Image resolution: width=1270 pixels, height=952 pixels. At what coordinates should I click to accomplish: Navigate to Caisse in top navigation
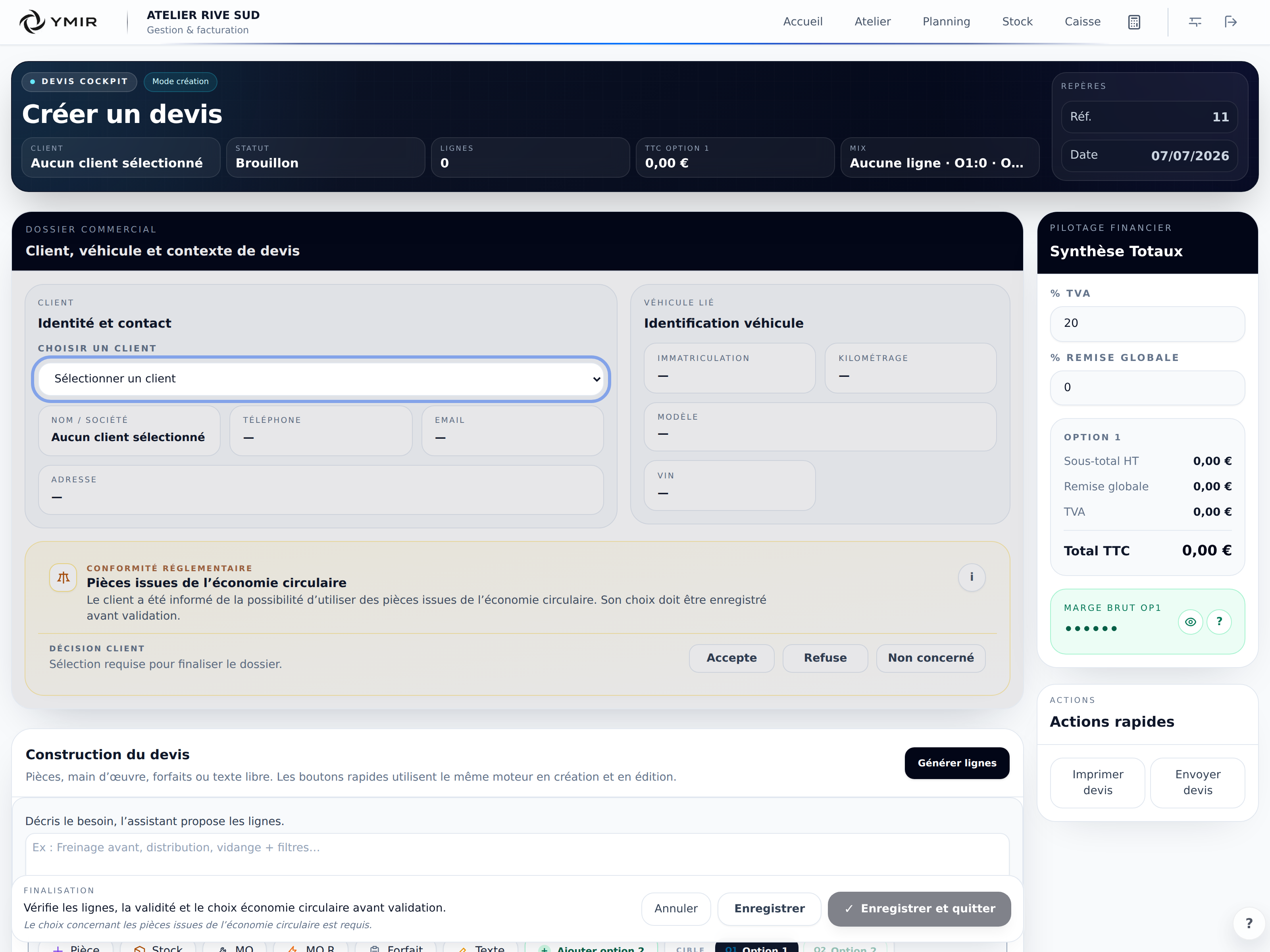pyautogui.click(x=1082, y=22)
